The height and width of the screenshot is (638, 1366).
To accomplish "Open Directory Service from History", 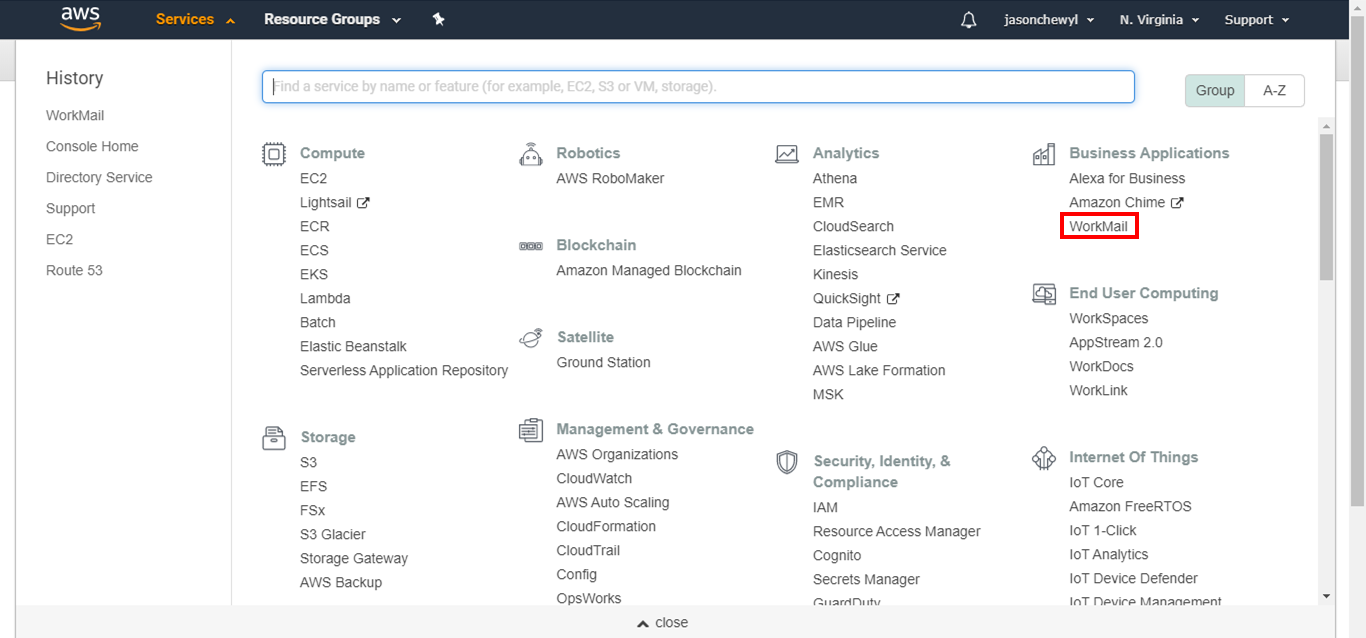I will tap(99, 178).
